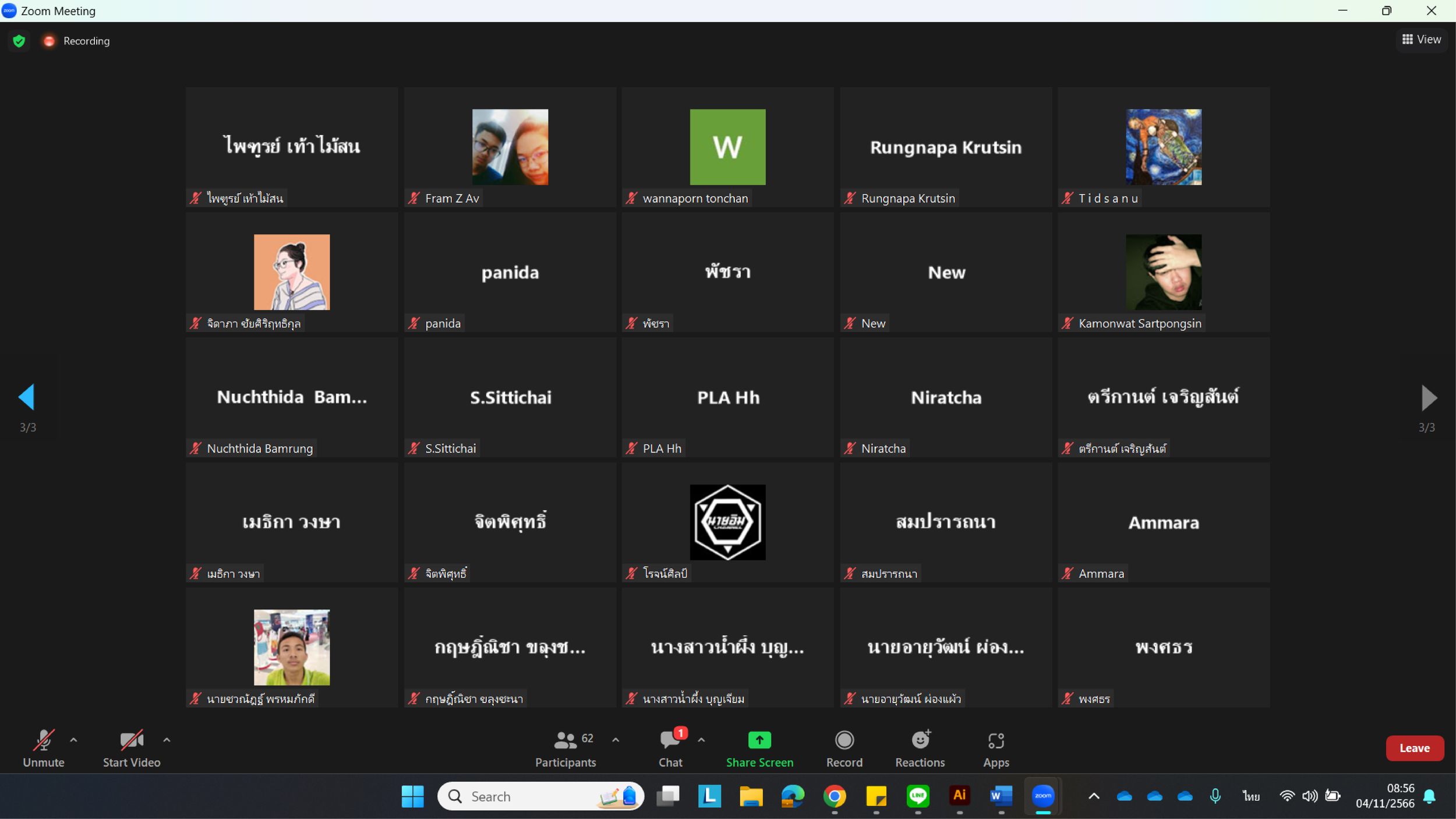The image size is (1456, 819).
Task: Expand the chevron next to Participants
Action: 616,740
